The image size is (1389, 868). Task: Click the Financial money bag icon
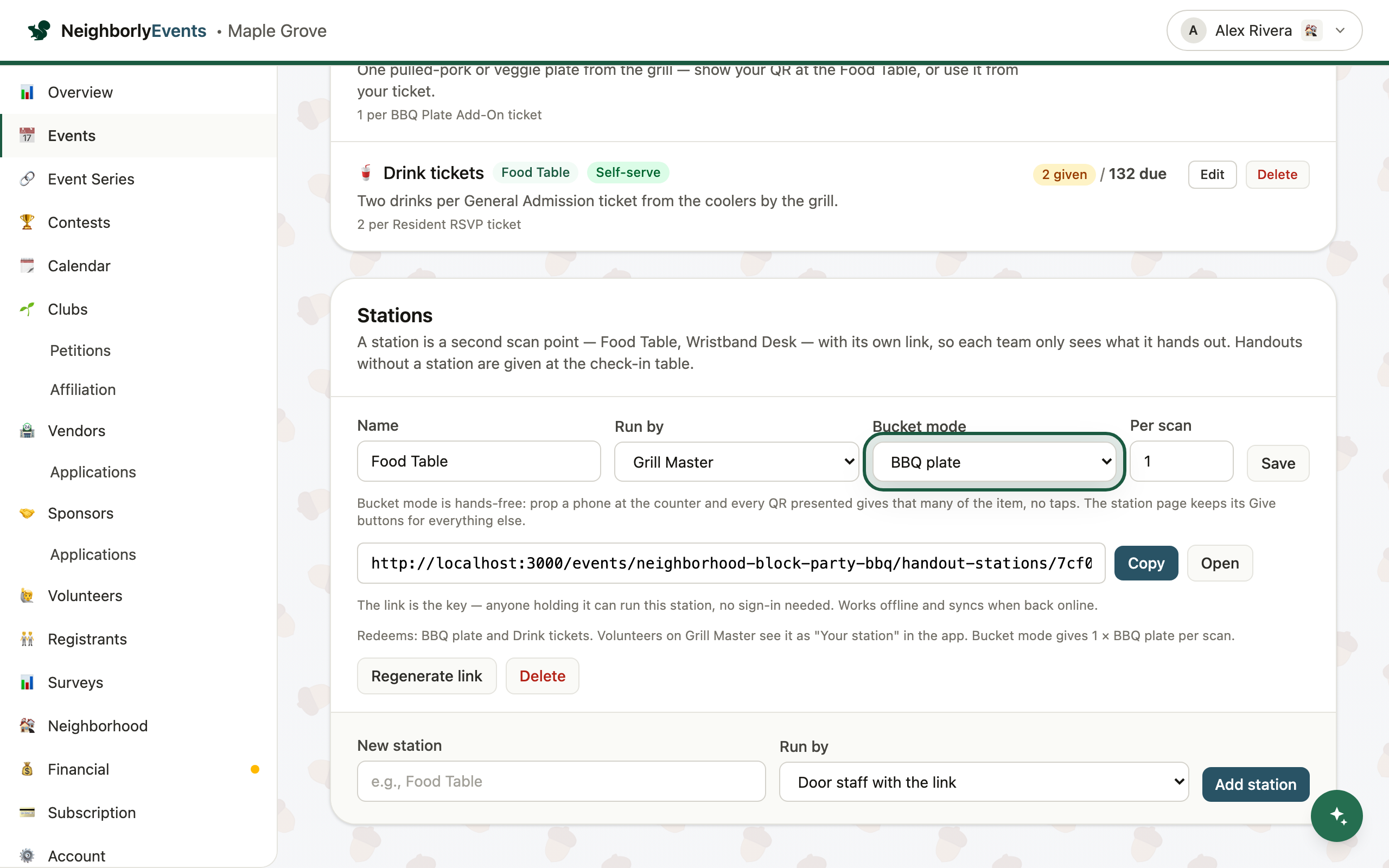pyautogui.click(x=27, y=769)
